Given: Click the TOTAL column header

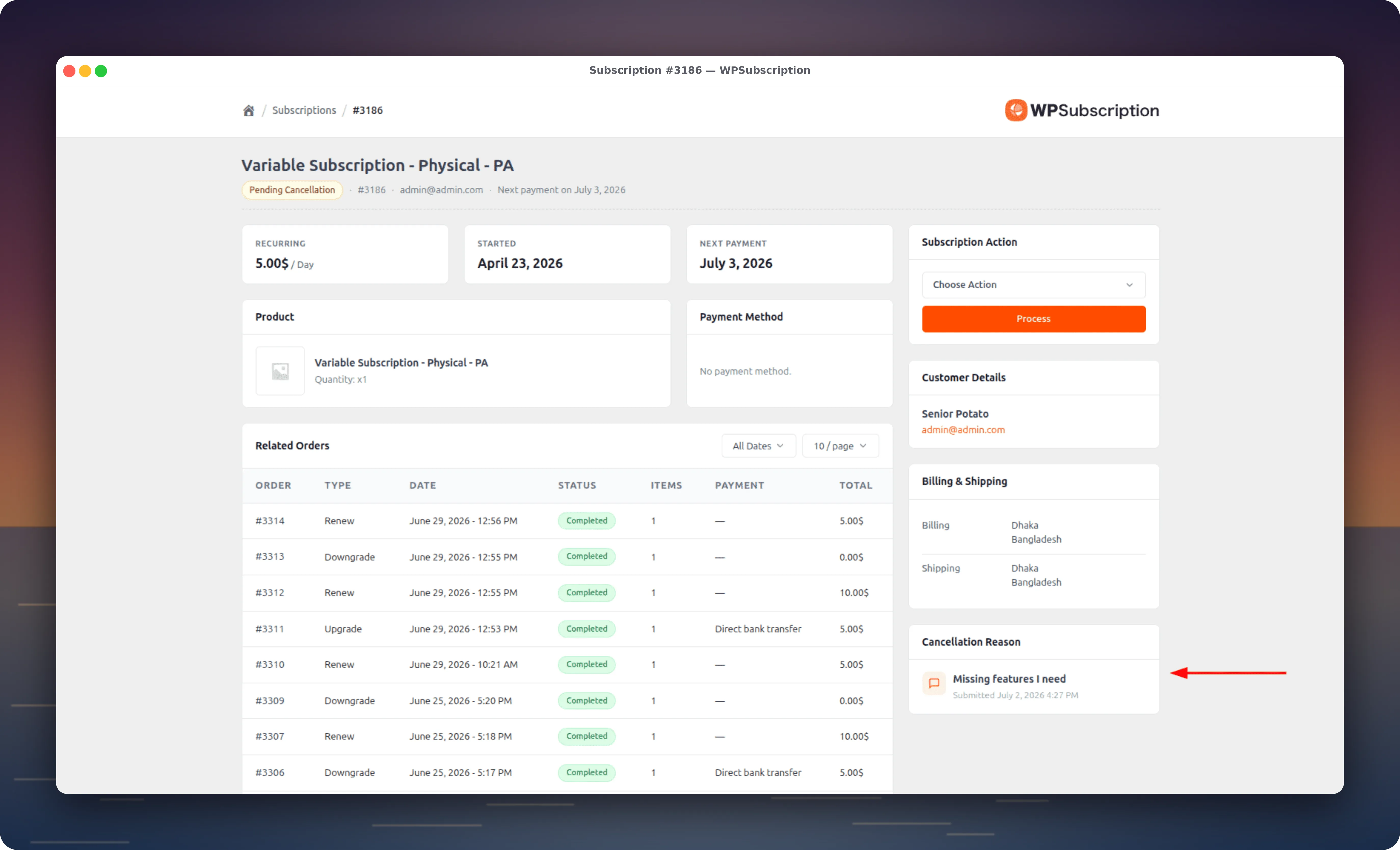Looking at the screenshot, I should pyautogui.click(x=856, y=485).
